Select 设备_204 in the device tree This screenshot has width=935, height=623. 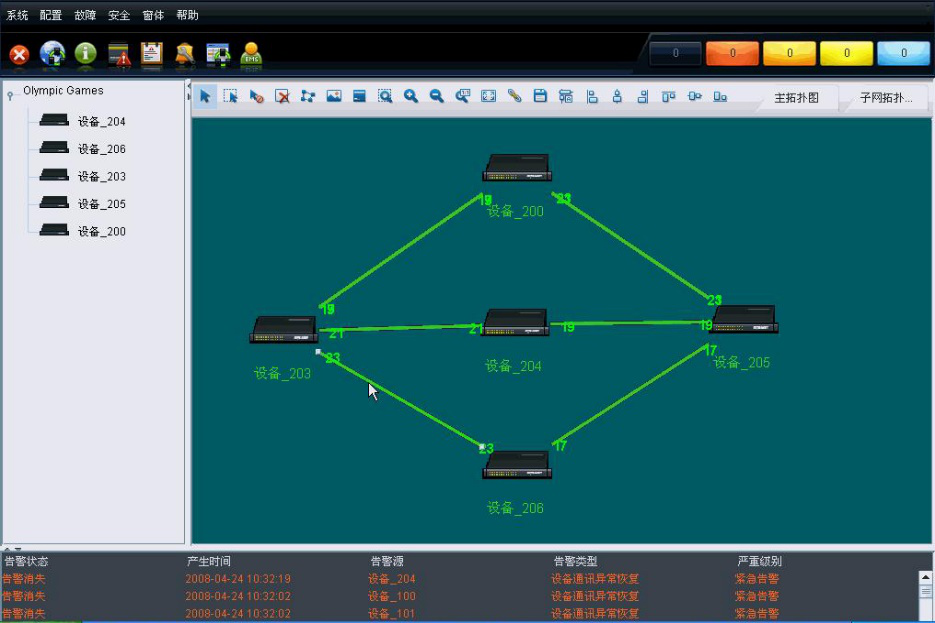(101, 122)
